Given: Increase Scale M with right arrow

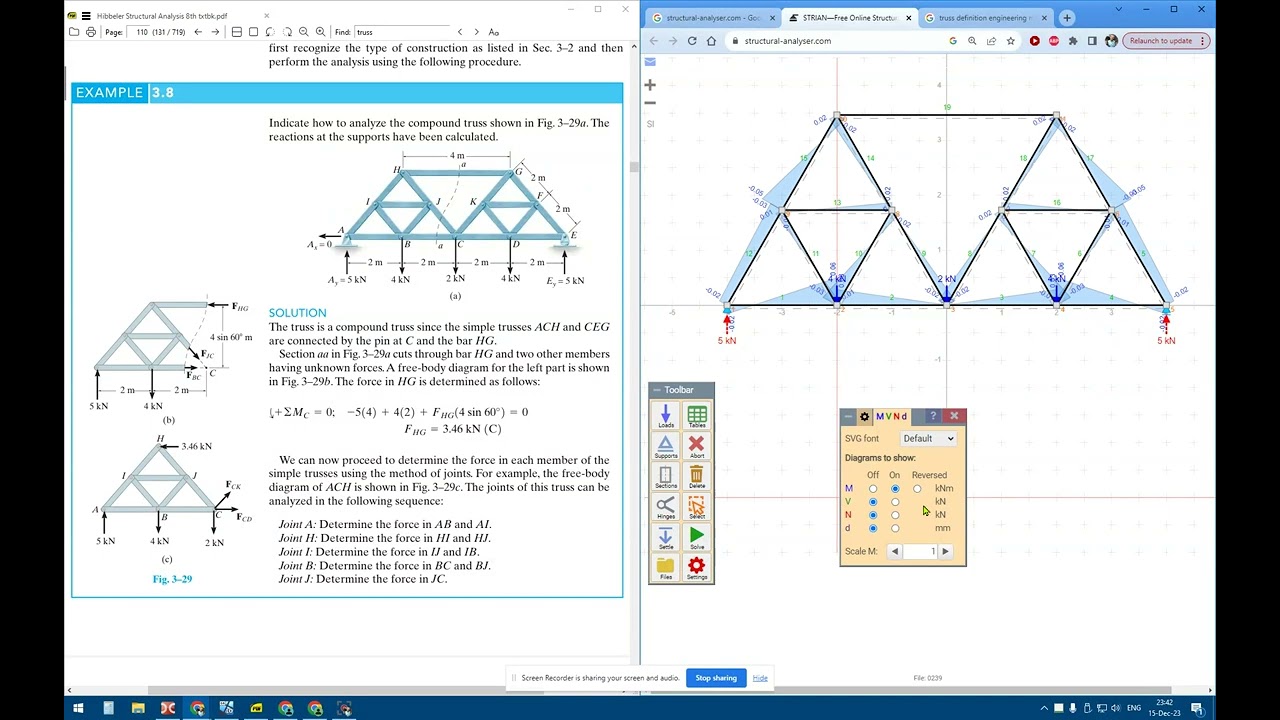Looking at the screenshot, I should tap(945, 551).
